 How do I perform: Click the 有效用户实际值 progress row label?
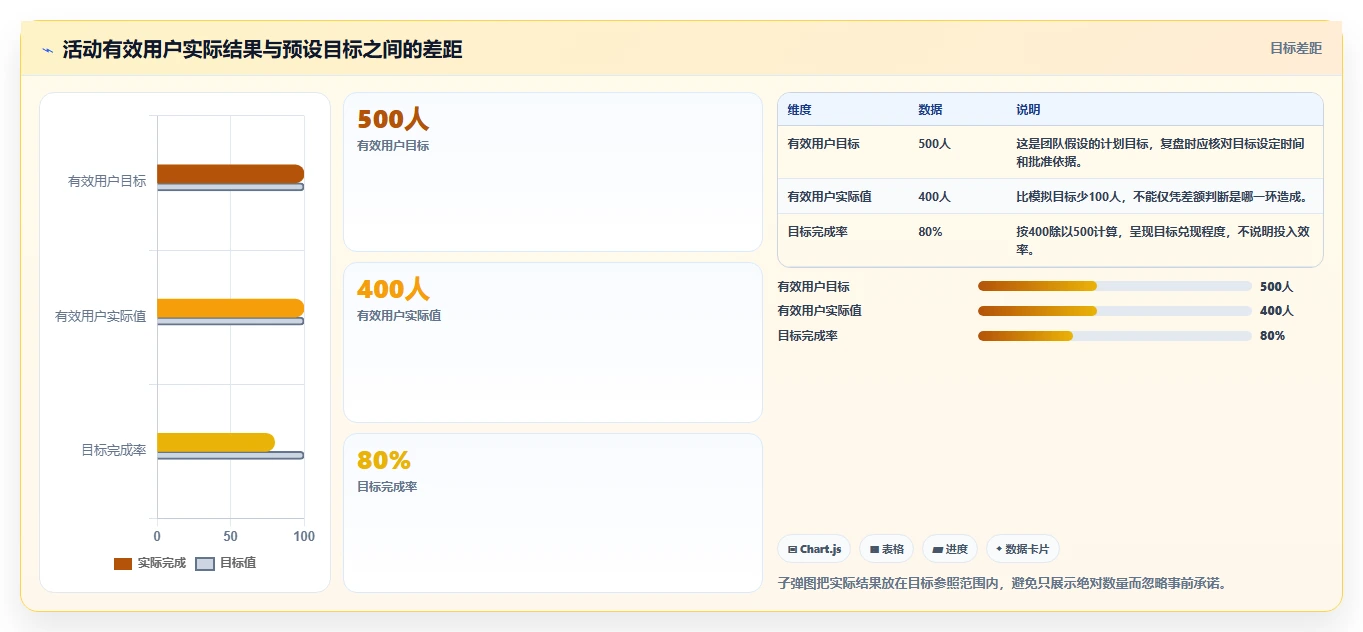pos(820,311)
